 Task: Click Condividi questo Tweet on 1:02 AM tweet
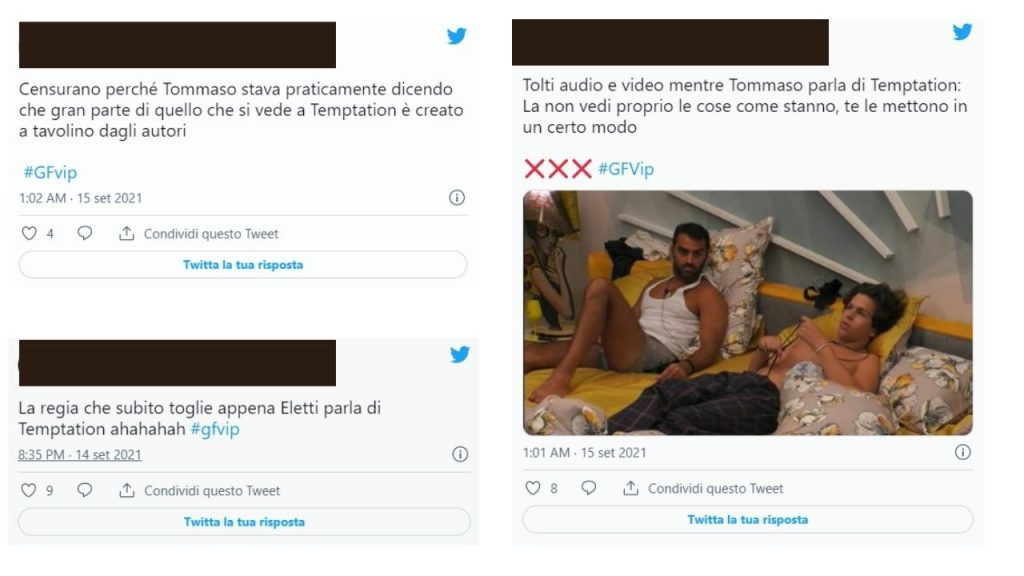pos(199,234)
